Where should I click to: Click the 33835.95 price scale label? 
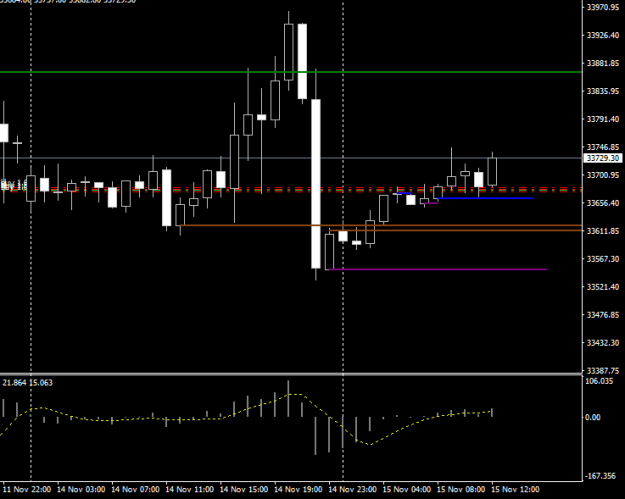(x=603, y=91)
